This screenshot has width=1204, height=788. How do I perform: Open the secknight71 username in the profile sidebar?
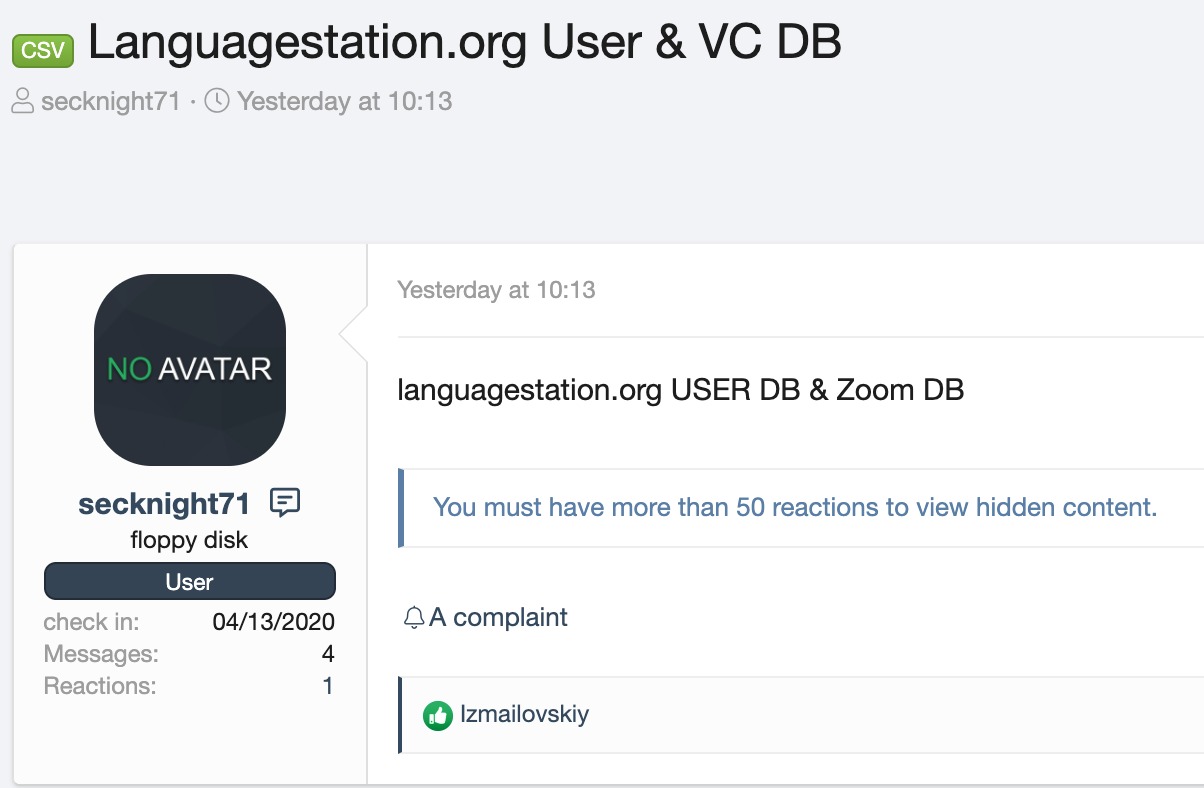(164, 503)
